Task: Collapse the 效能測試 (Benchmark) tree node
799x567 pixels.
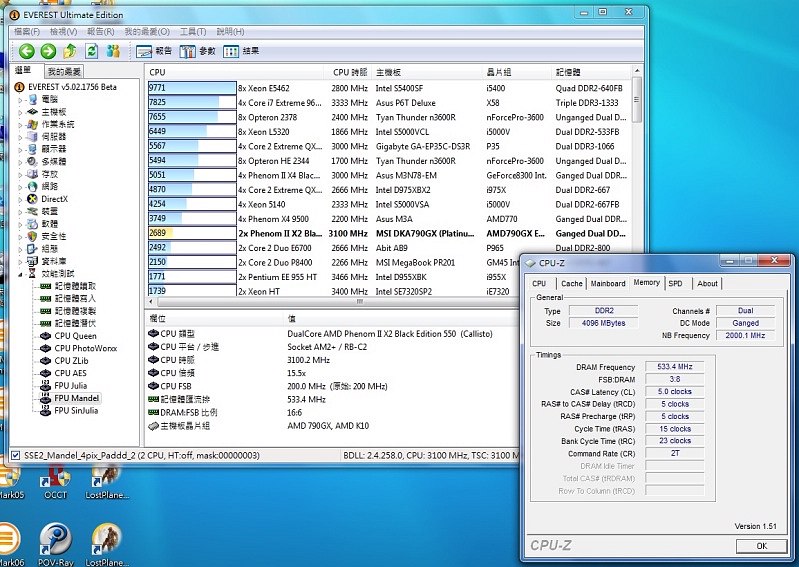Action: point(20,274)
